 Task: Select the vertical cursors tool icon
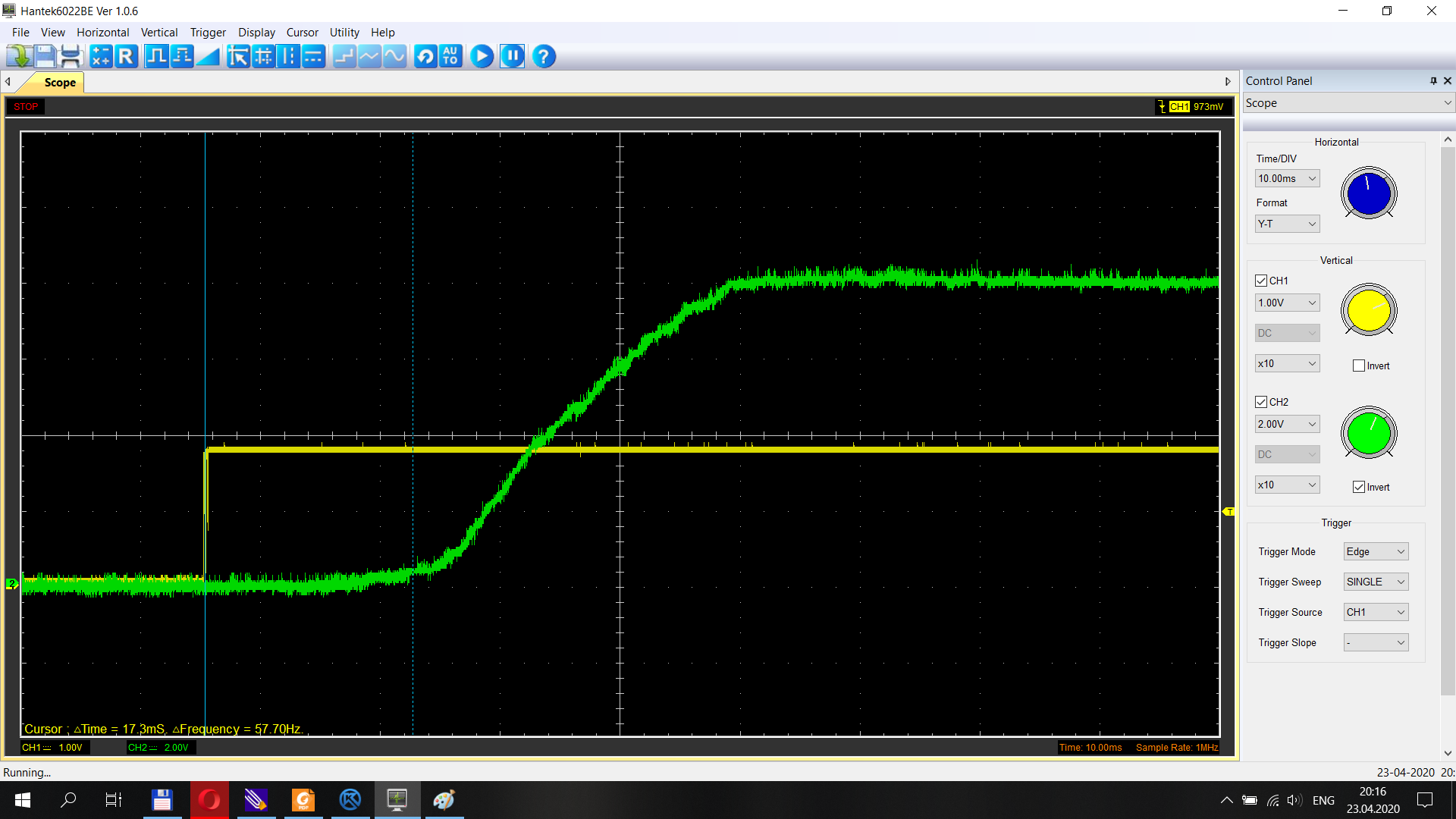pos(289,56)
